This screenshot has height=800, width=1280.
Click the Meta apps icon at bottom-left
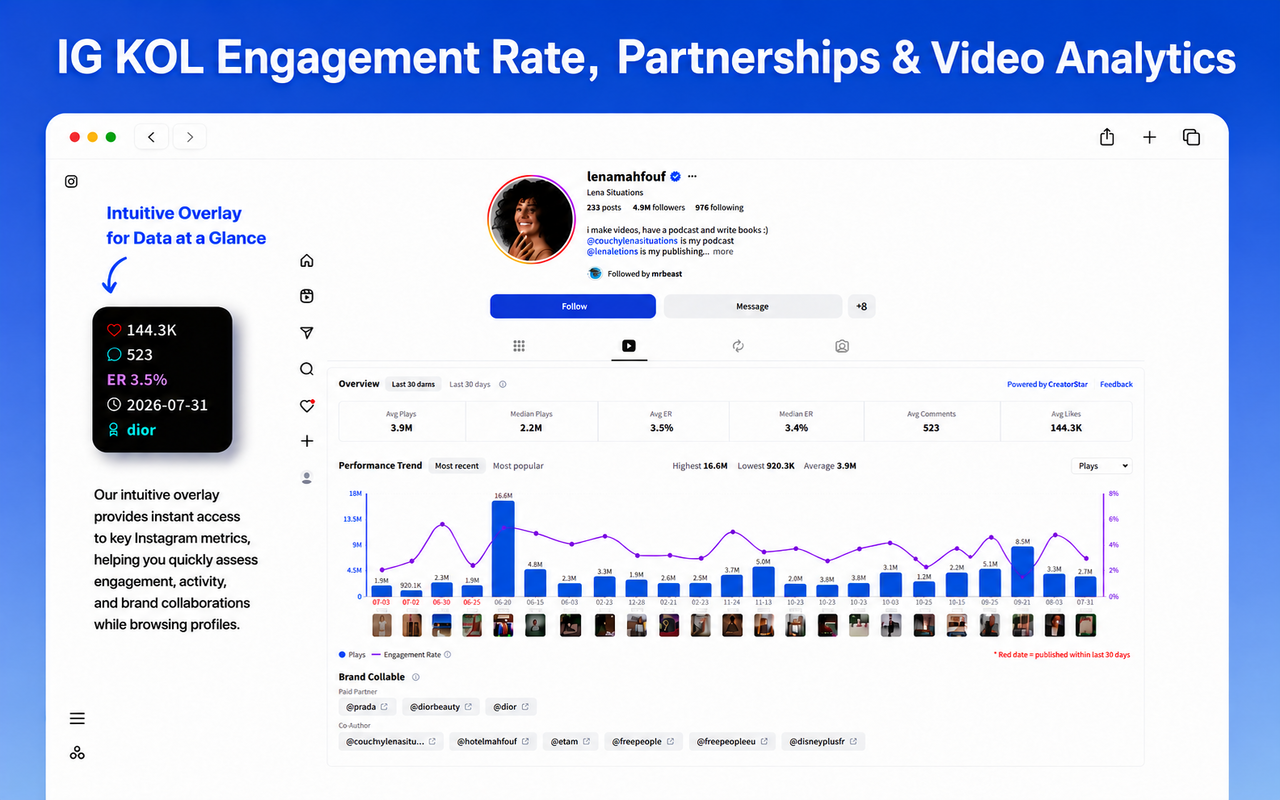(x=77, y=752)
